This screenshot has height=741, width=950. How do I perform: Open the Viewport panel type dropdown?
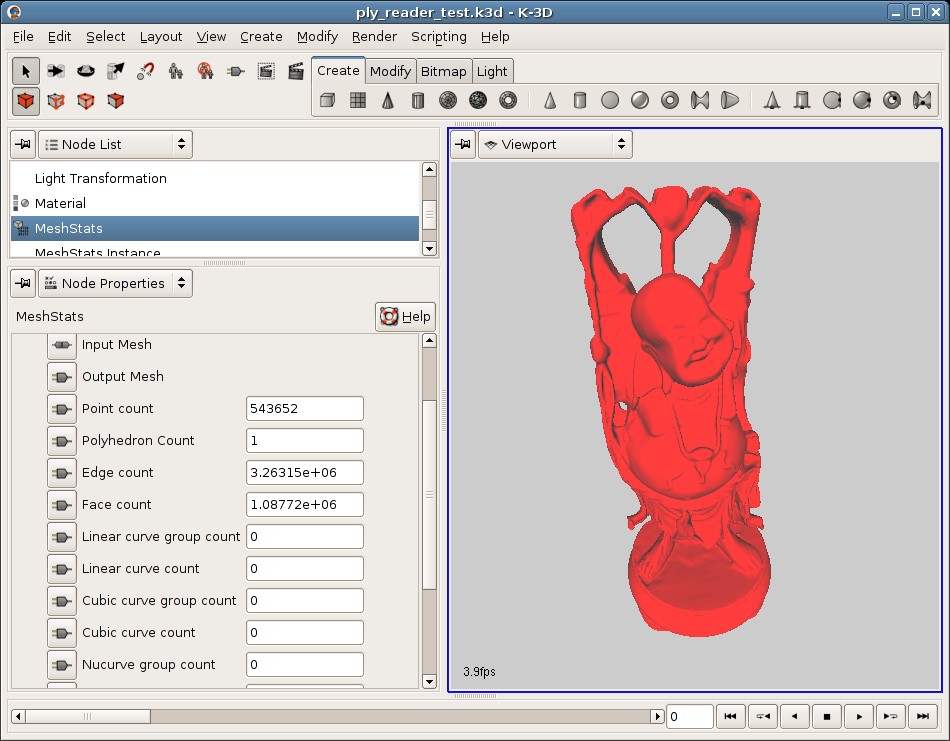555,144
